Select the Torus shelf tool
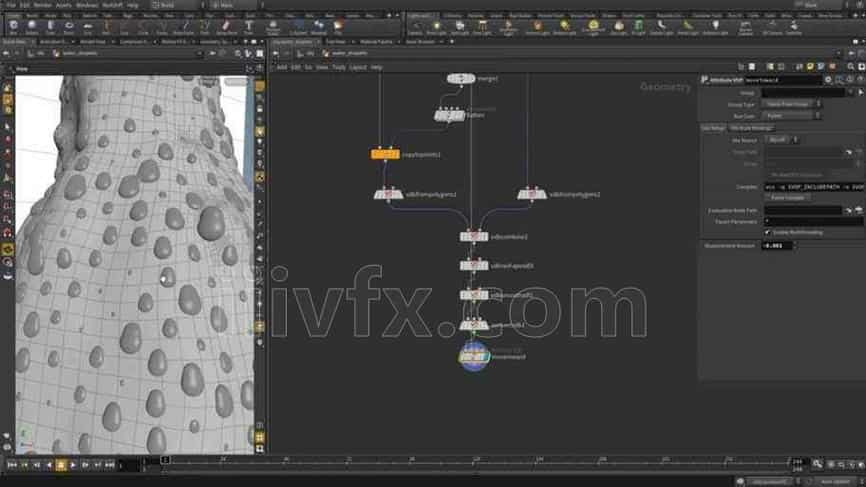Screen dimensions: 866x487 [x=68, y=27]
